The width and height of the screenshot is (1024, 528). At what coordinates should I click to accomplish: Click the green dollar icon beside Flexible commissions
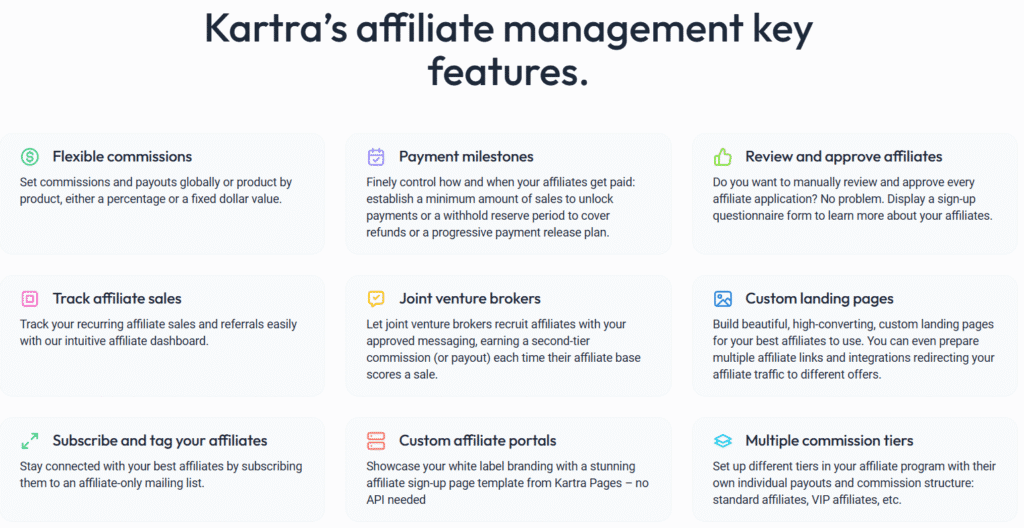pyautogui.click(x=29, y=157)
